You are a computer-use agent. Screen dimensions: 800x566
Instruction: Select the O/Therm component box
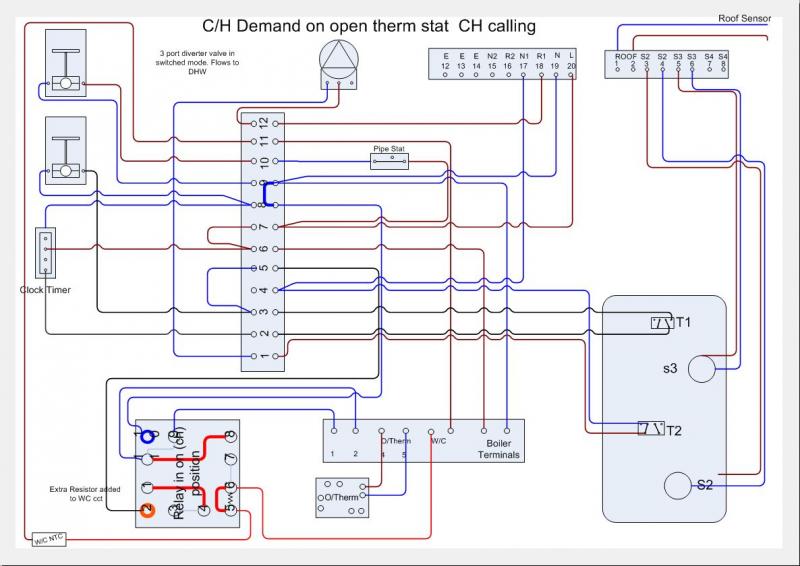(x=341, y=497)
